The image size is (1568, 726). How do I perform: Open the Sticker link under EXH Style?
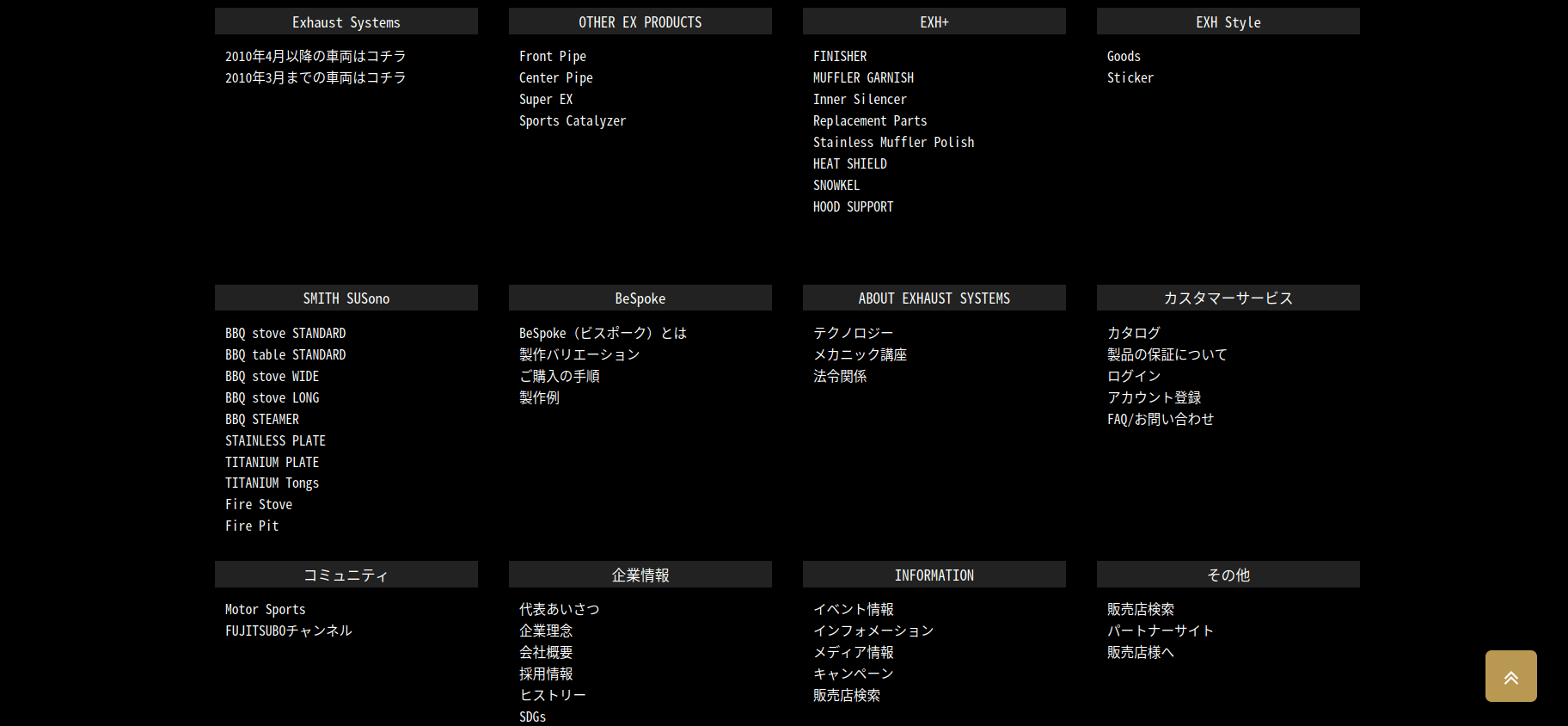point(1130,78)
